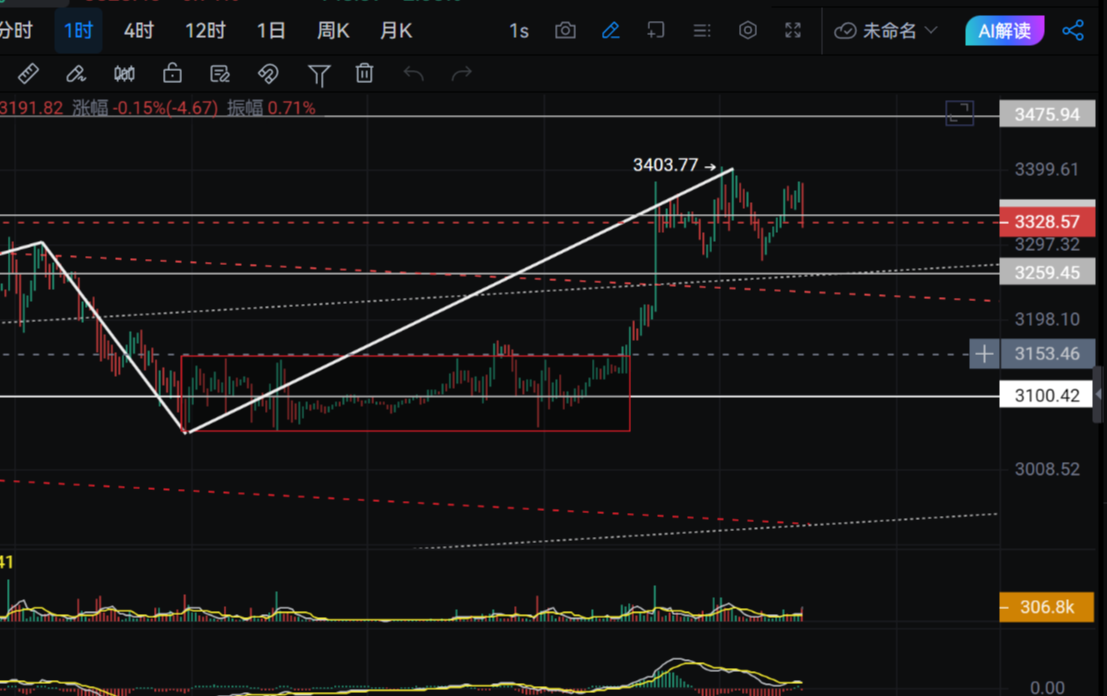The image size is (1107, 696).
Task: Open the drawing brush tool
Action: click(x=76, y=73)
